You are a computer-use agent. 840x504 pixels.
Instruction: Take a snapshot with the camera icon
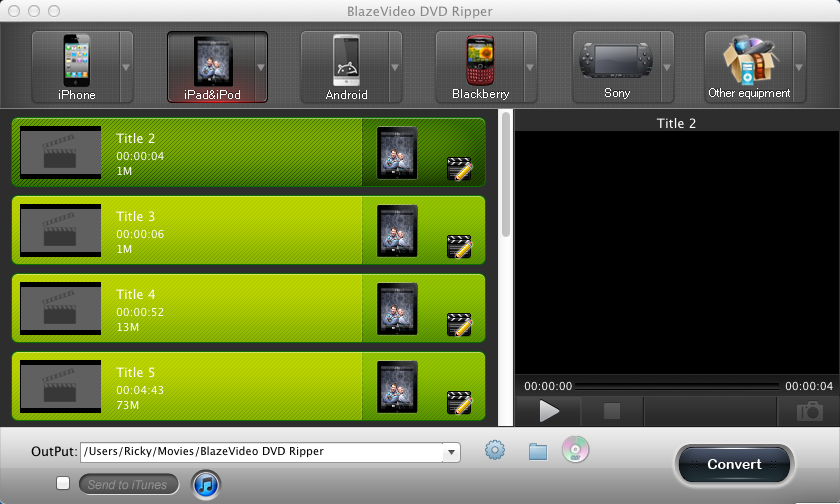coord(809,411)
